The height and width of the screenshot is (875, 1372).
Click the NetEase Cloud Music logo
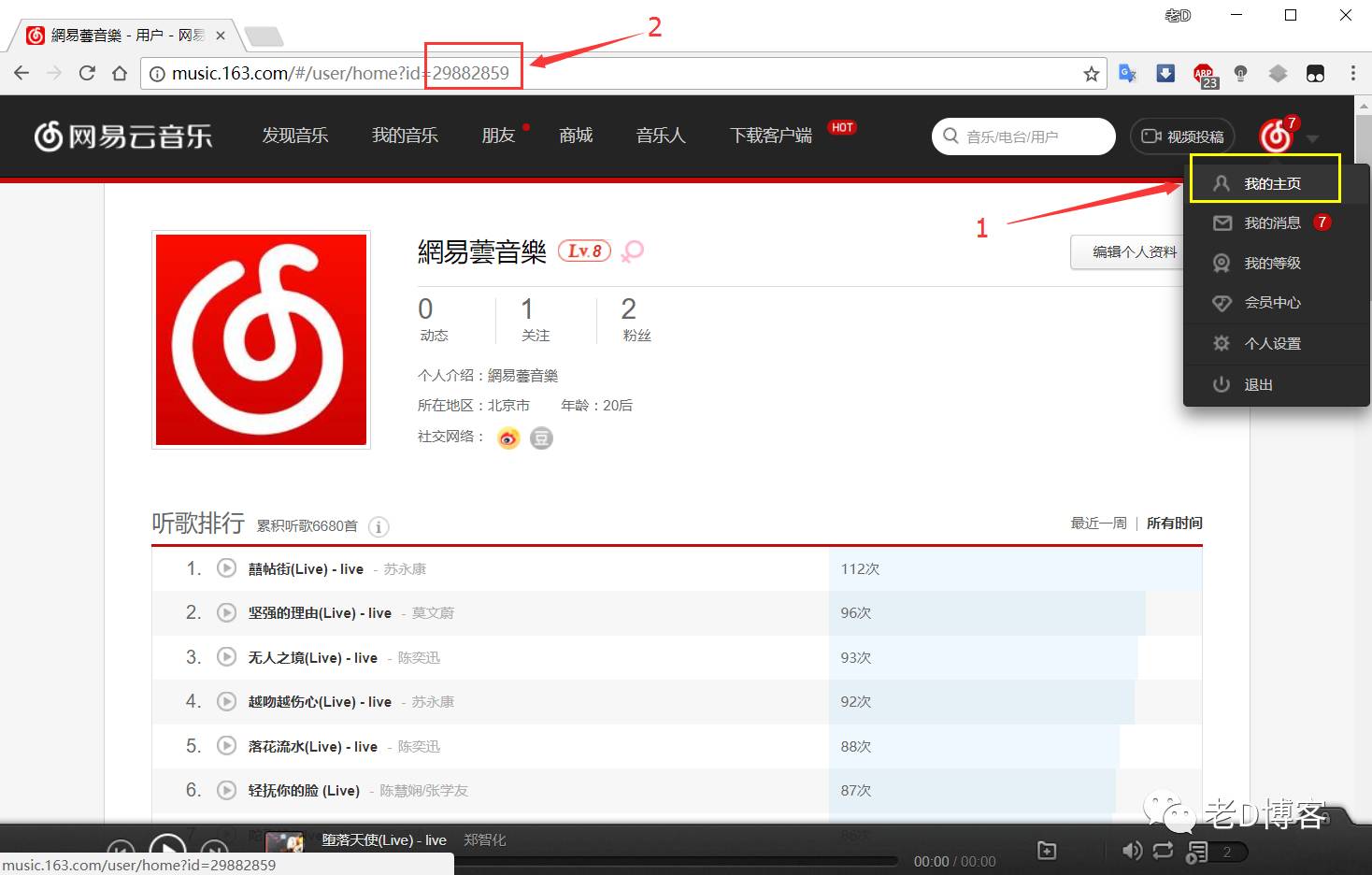[123, 136]
